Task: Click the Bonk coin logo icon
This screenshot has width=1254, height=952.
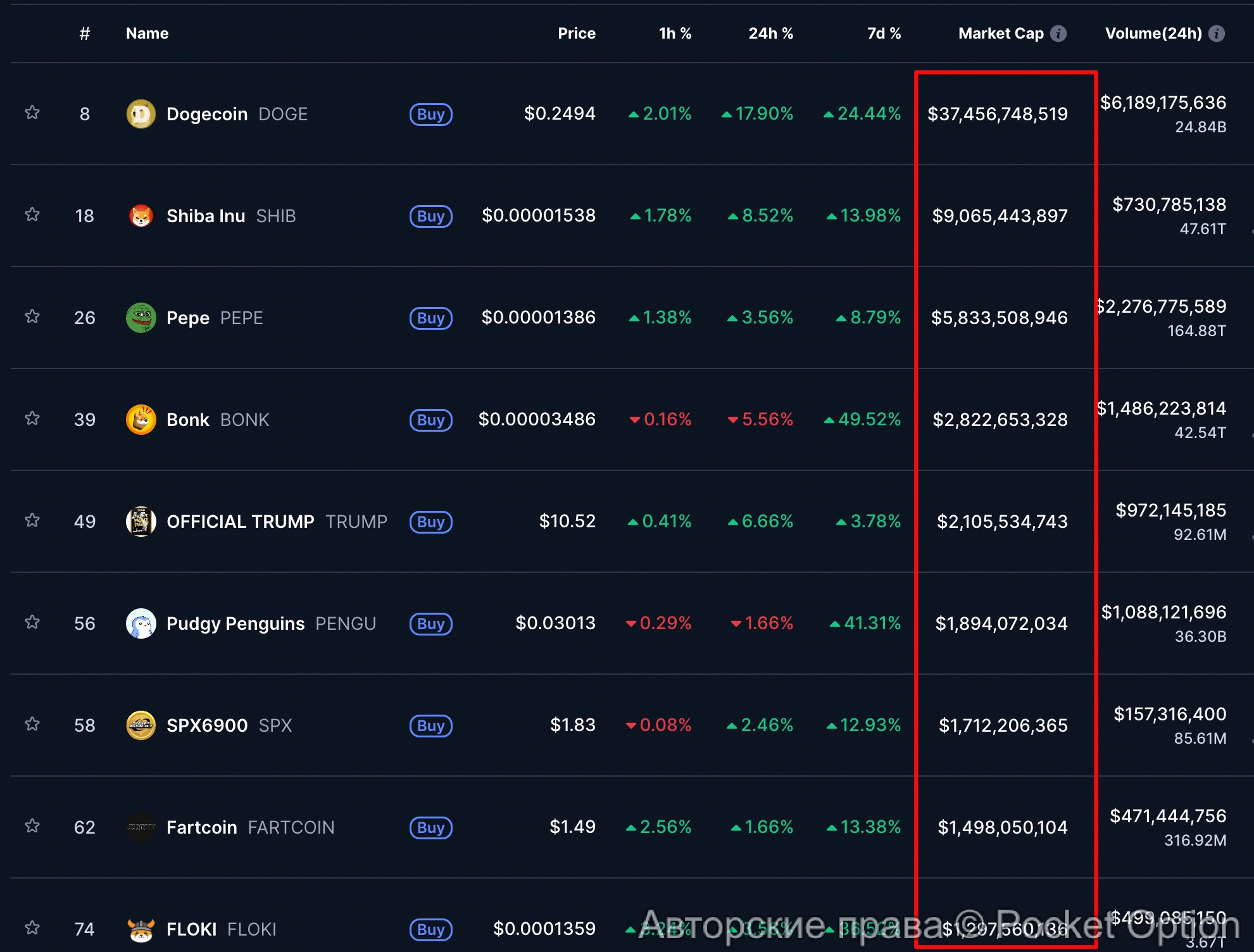Action: click(x=141, y=420)
